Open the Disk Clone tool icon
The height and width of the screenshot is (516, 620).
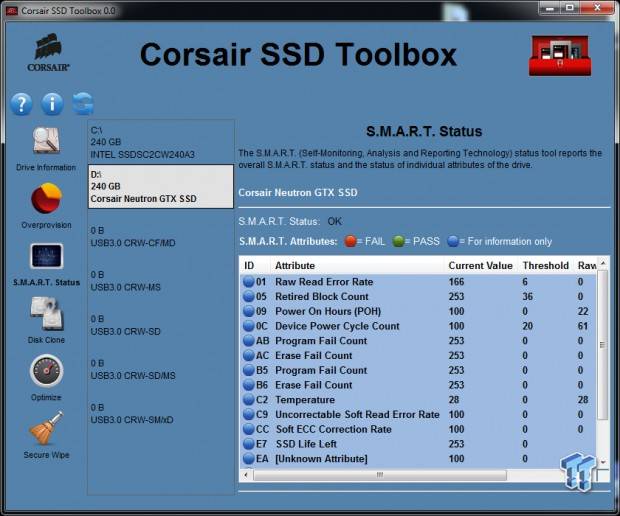click(46, 314)
